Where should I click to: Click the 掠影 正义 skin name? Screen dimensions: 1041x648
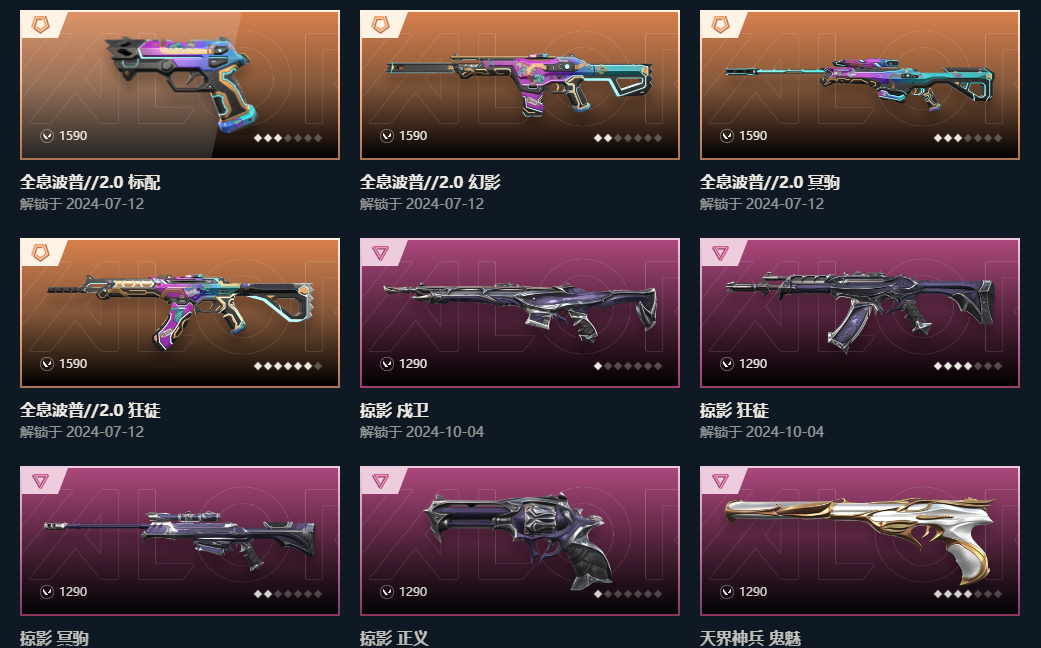[x=394, y=638]
